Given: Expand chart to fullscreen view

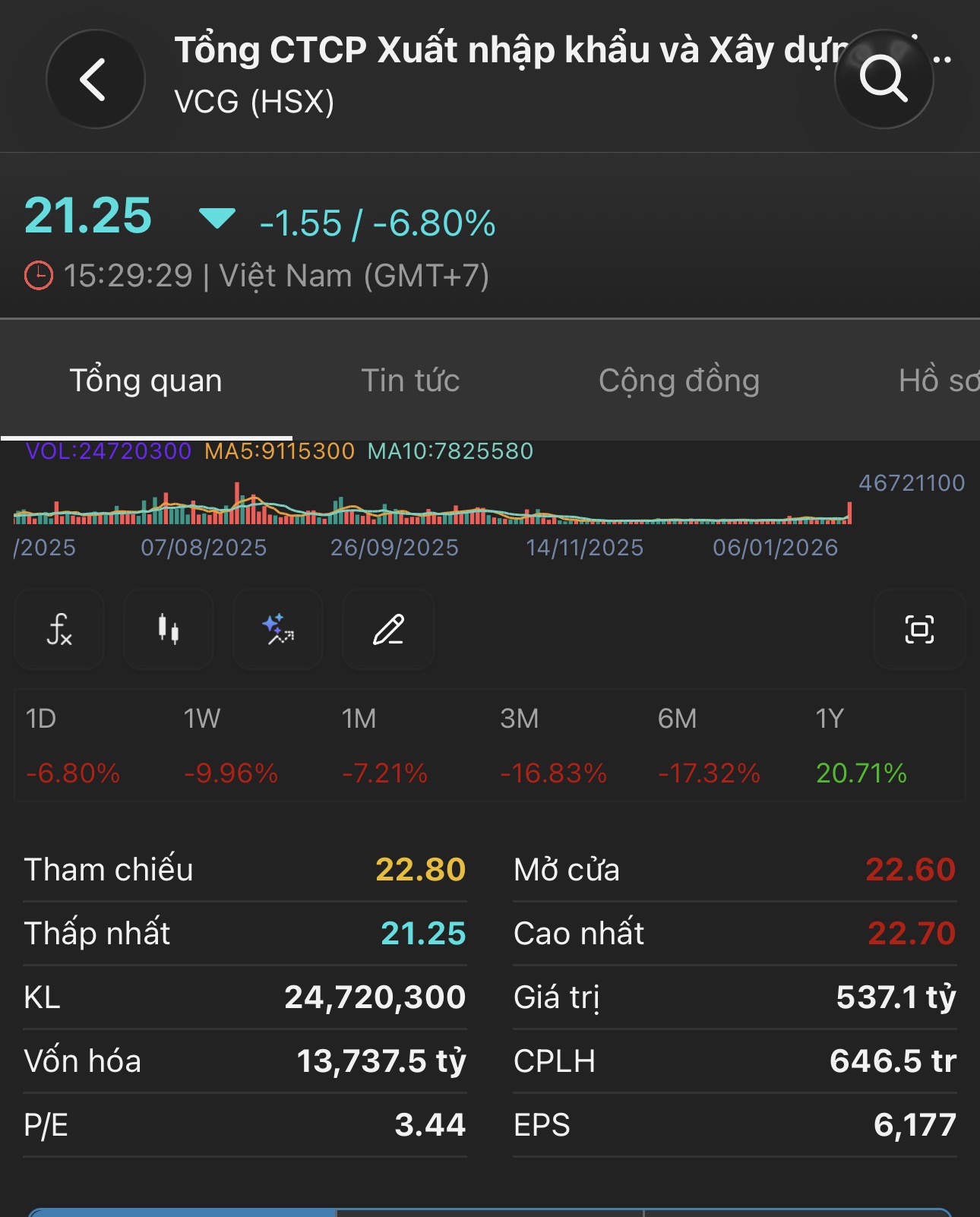Looking at the screenshot, I should pos(919,630).
